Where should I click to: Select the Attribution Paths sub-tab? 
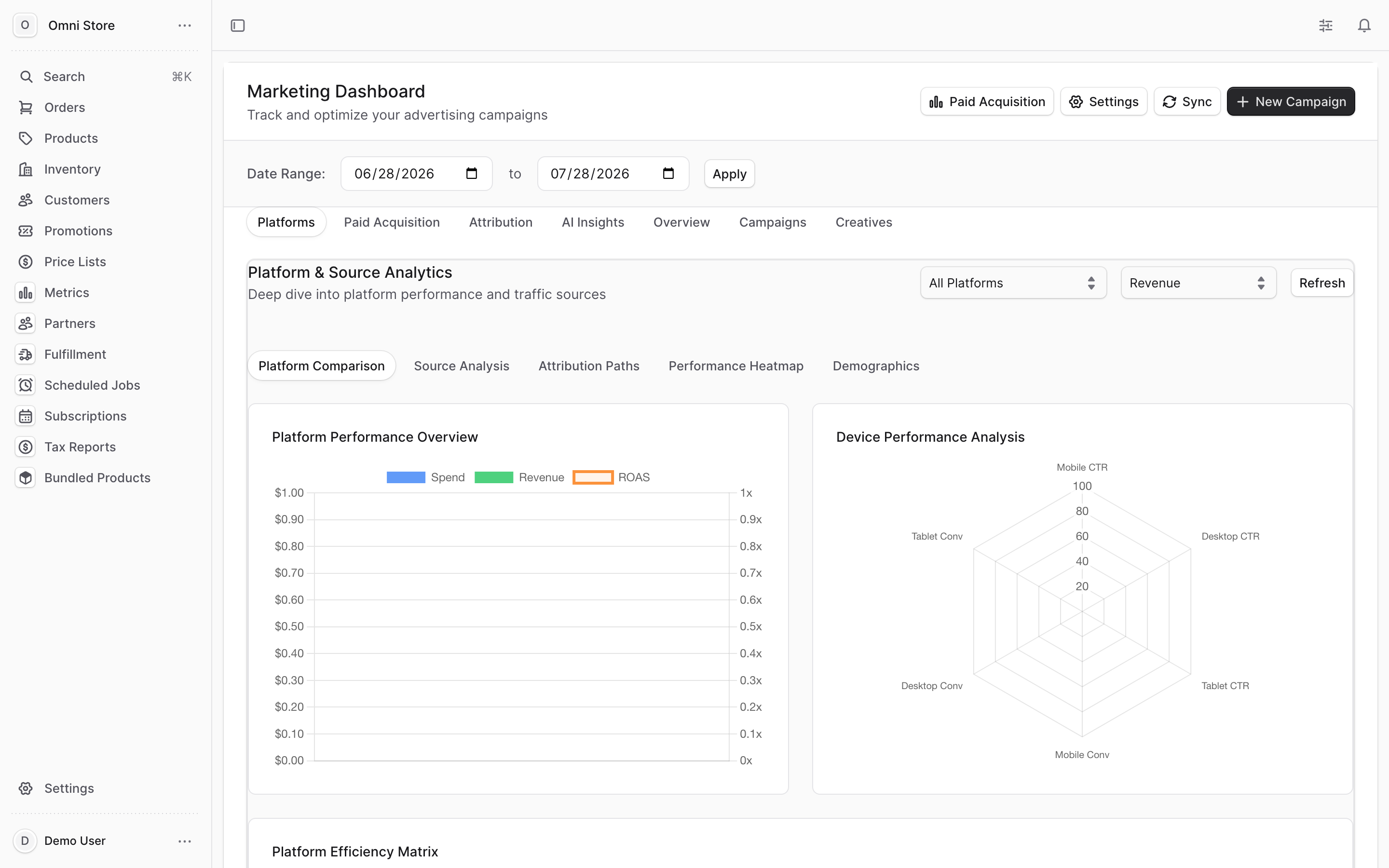(589, 366)
